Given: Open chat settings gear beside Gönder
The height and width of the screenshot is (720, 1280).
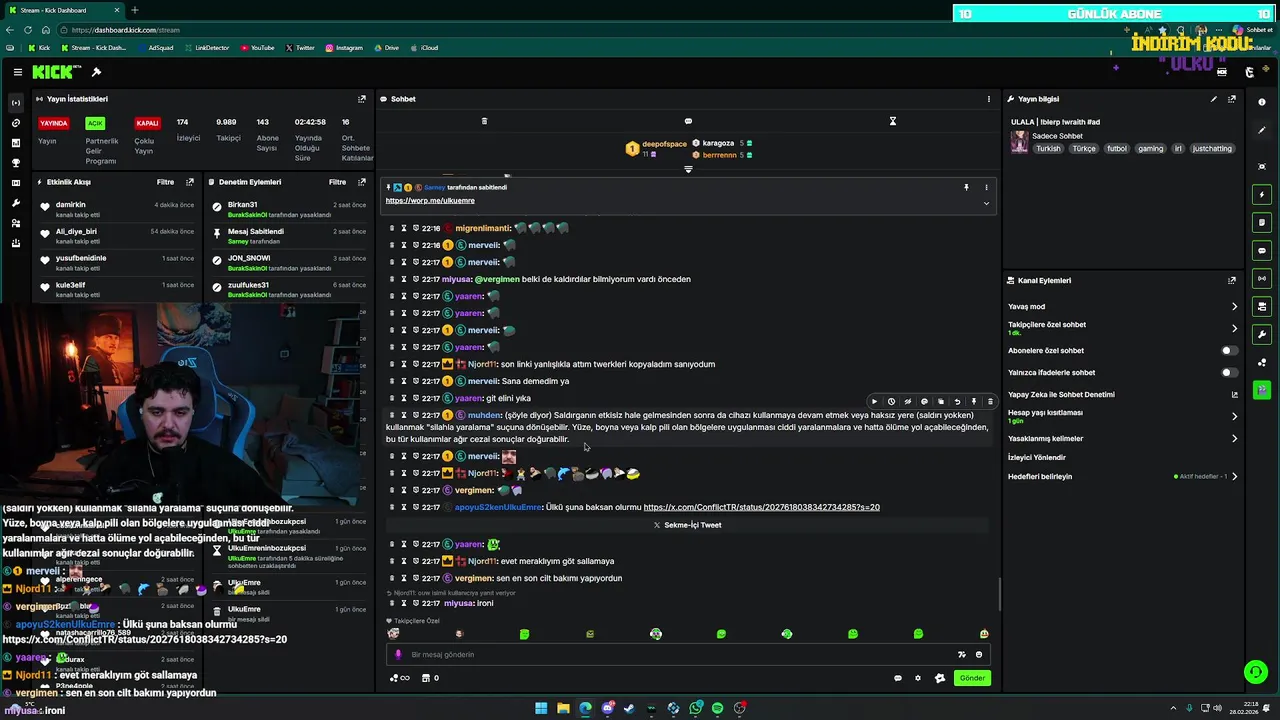Looking at the screenshot, I should pyautogui.click(x=918, y=678).
